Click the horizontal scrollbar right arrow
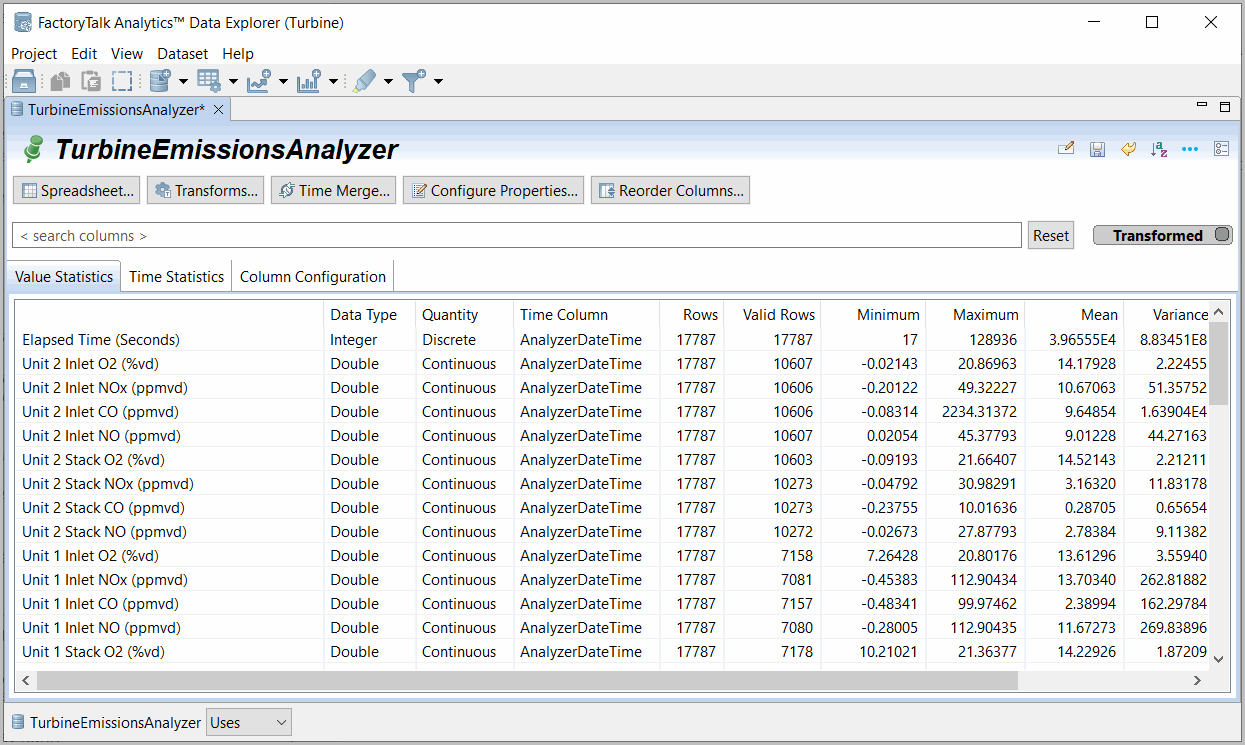The image size is (1245, 745). [x=1198, y=680]
